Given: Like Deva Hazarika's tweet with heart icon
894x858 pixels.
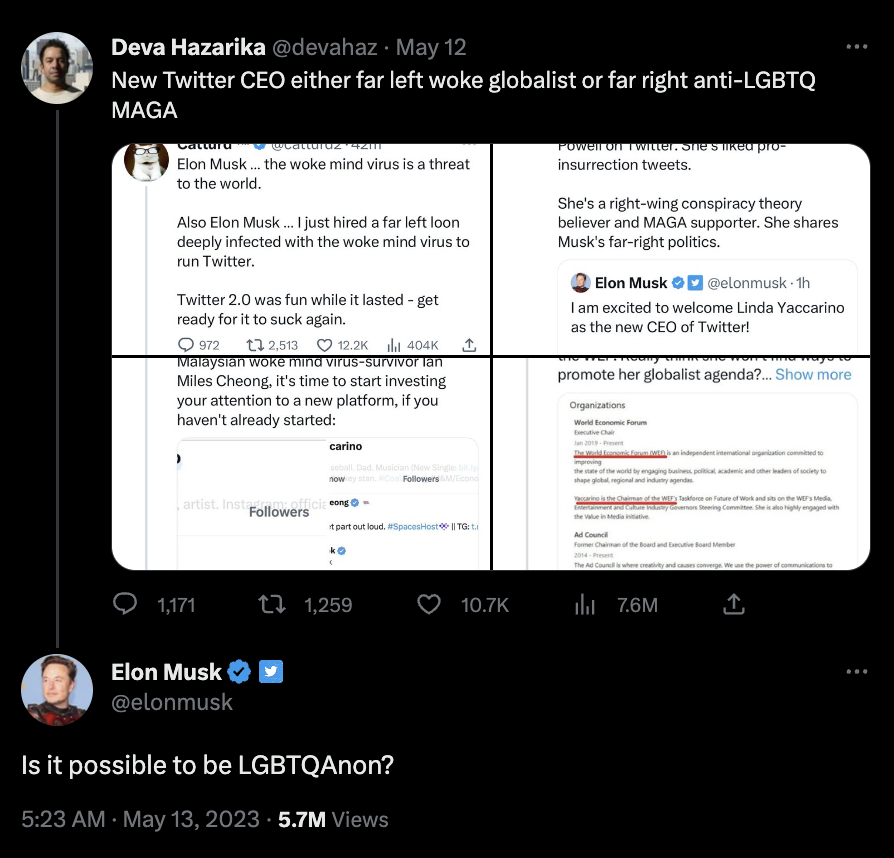Looking at the screenshot, I should click(429, 604).
